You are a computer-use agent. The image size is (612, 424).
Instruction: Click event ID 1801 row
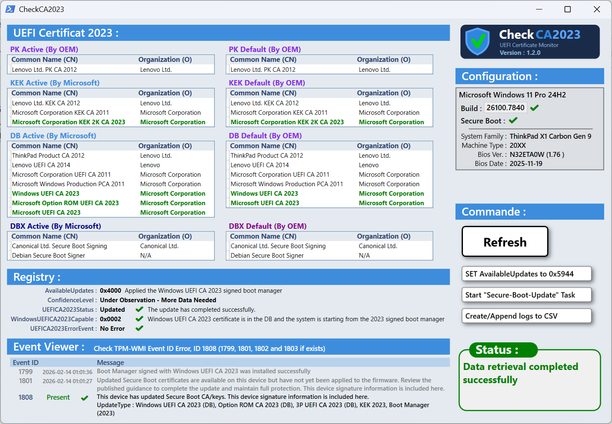pos(230,384)
